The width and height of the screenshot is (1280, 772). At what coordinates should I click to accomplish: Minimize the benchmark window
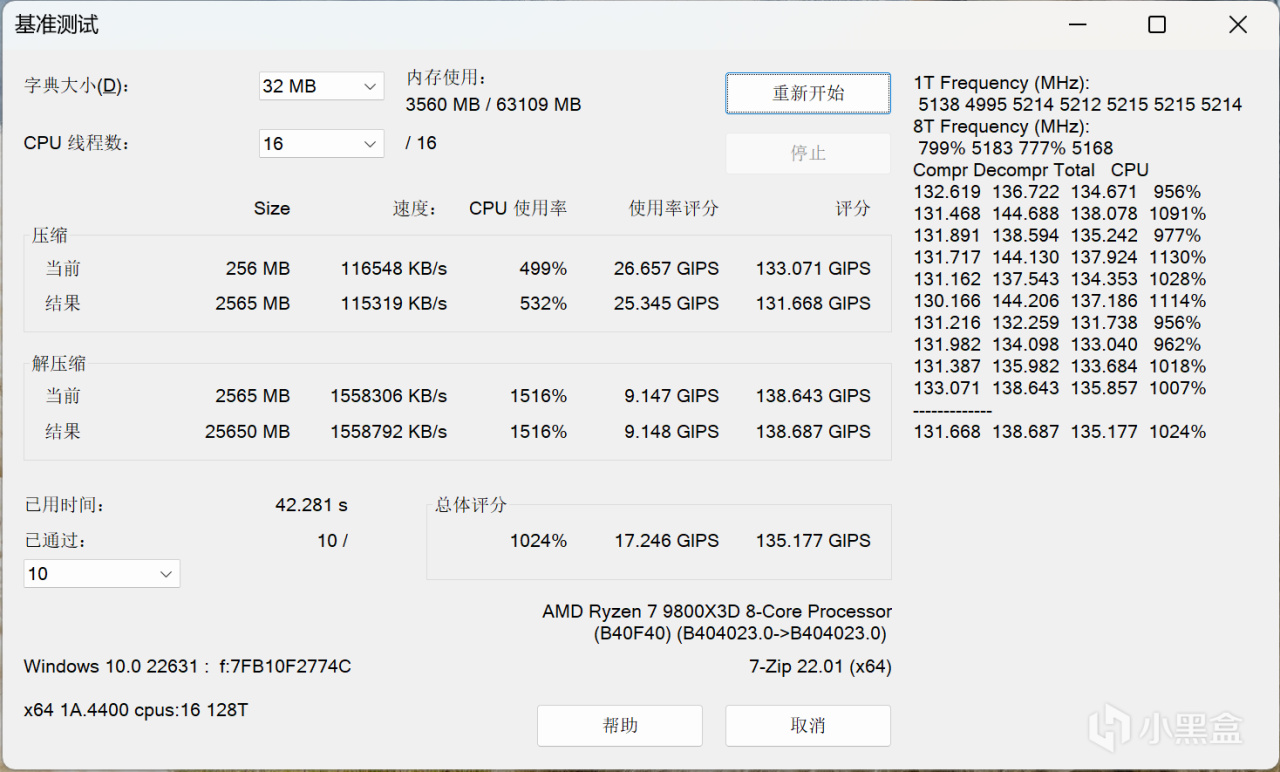pyautogui.click(x=1077, y=25)
